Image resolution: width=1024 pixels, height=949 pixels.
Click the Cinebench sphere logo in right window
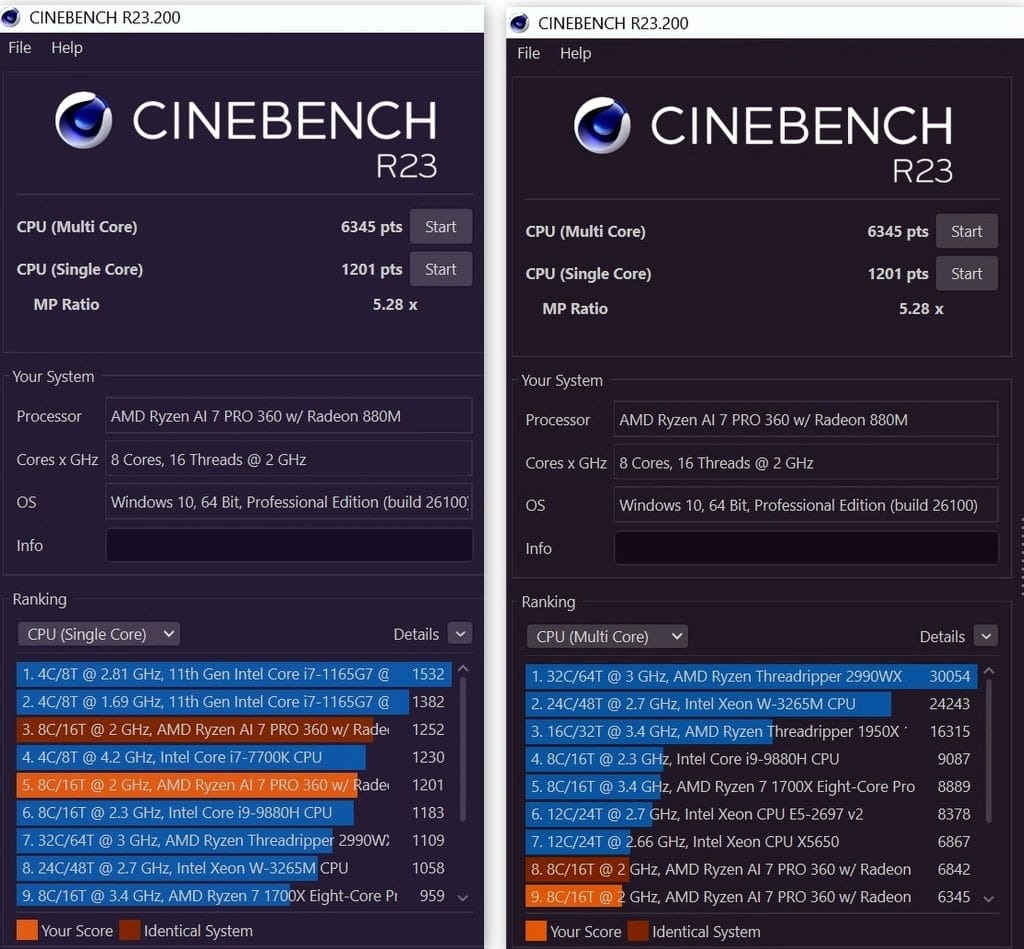tap(602, 125)
